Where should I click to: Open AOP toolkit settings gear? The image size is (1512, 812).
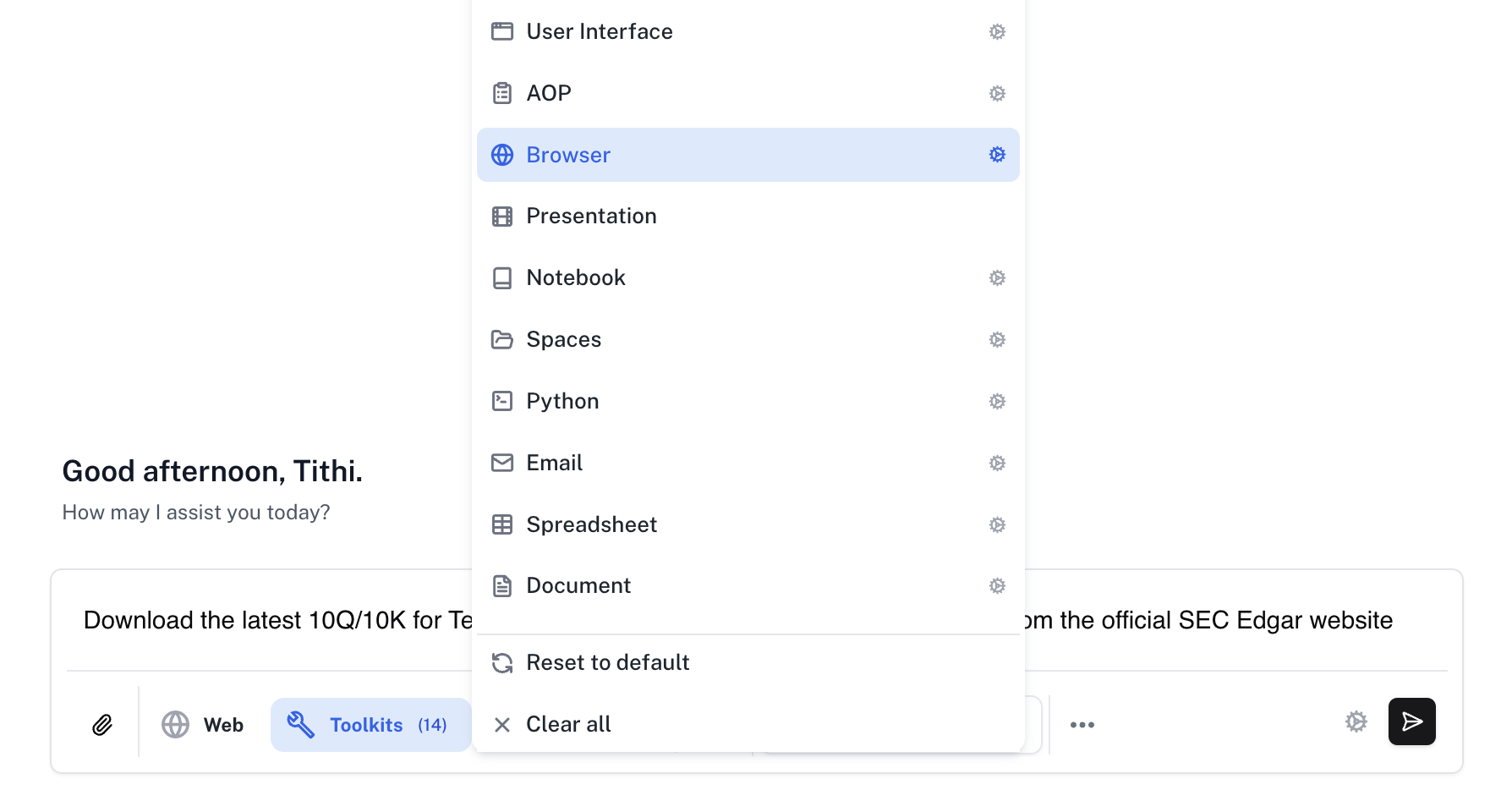tap(997, 93)
